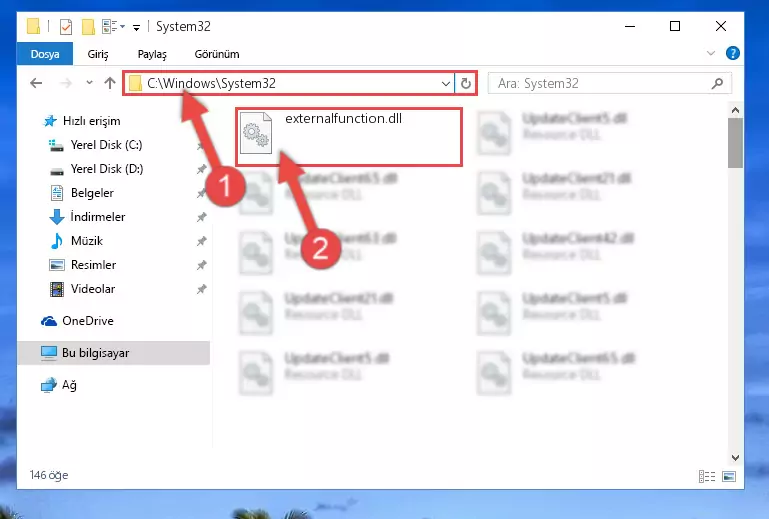Click the New folder icon in quick access toolbar
Viewport: 769px width, 519px height.
[88, 26]
